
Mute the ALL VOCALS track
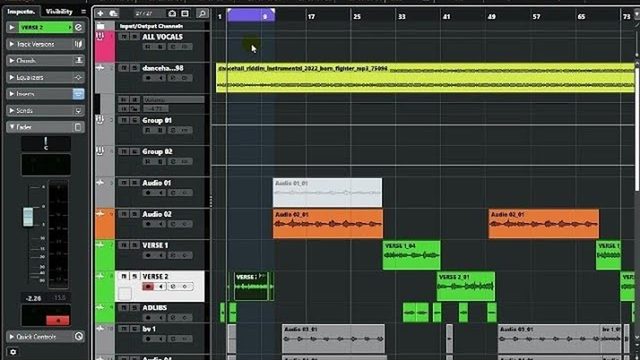click(x=124, y=37)
